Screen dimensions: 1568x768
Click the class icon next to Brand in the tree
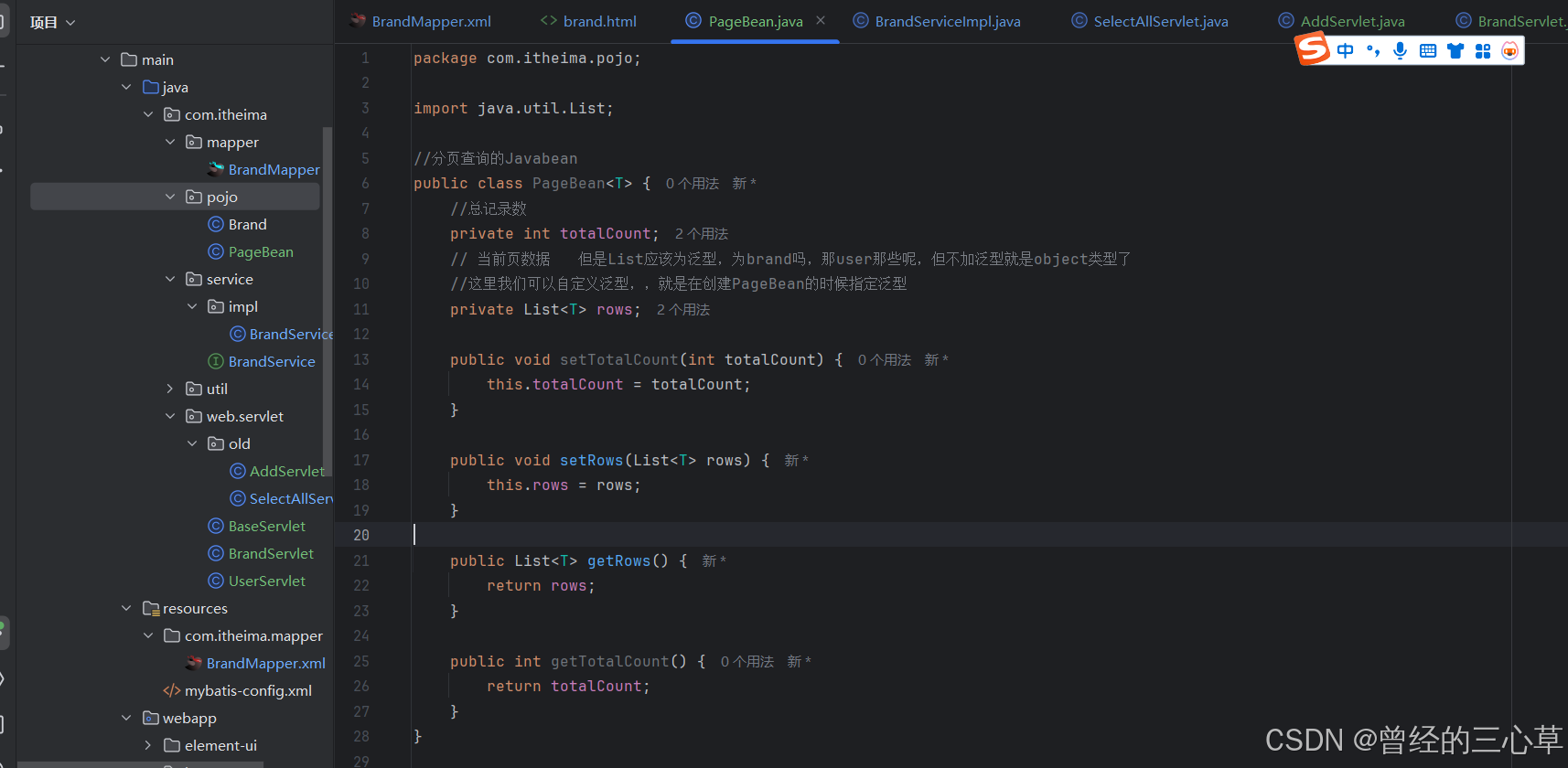216,224
